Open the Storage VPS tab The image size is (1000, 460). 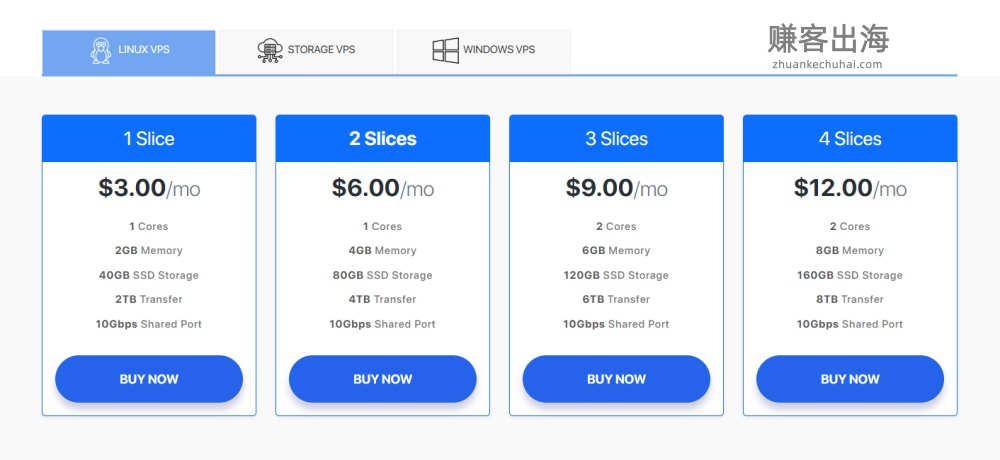point(306,51)
